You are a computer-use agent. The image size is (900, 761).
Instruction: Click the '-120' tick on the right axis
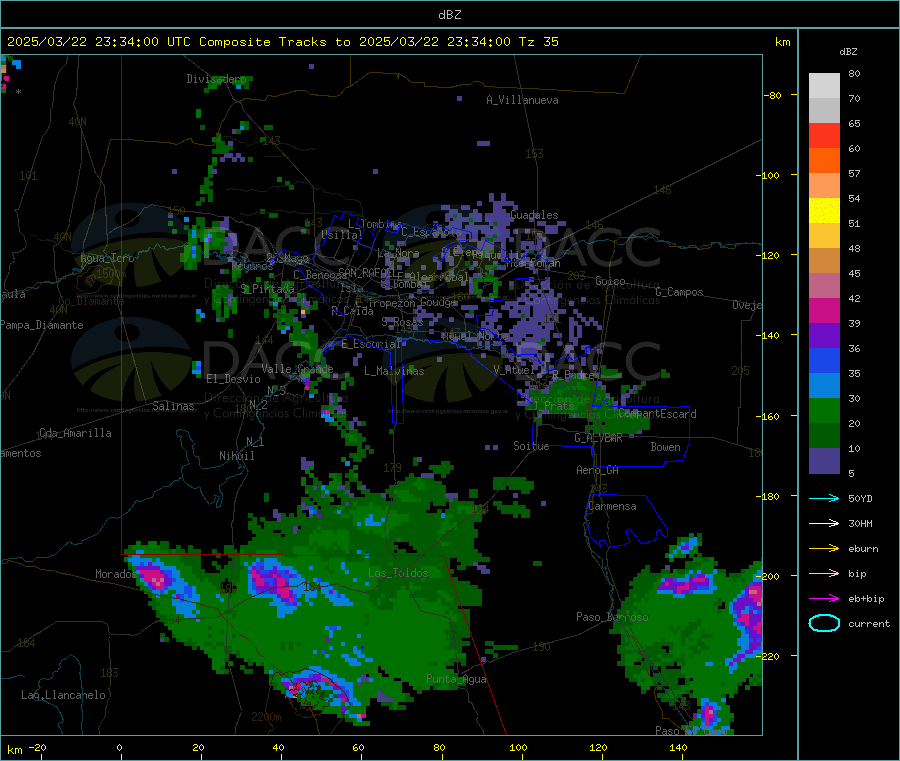(x=768, y=255)
